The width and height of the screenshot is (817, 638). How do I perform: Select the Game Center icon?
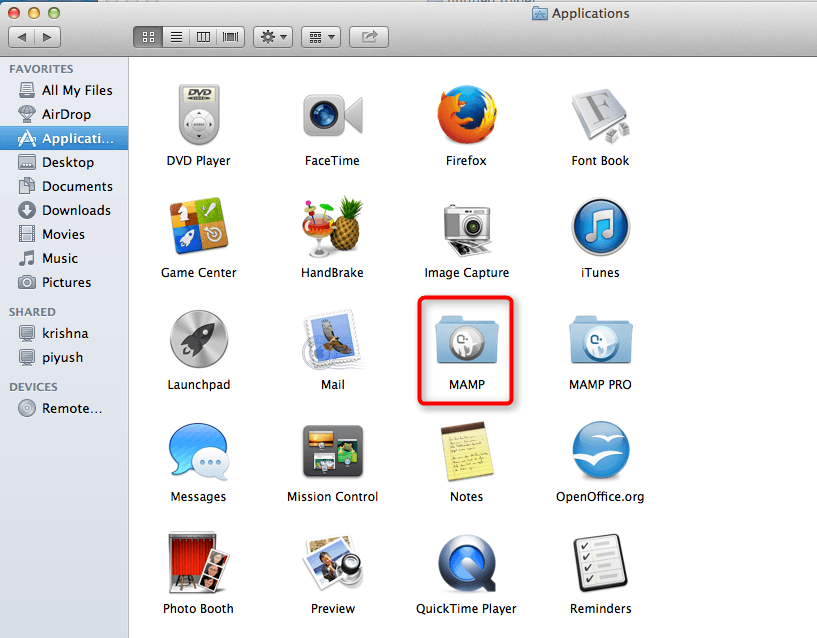pos(199,226)
